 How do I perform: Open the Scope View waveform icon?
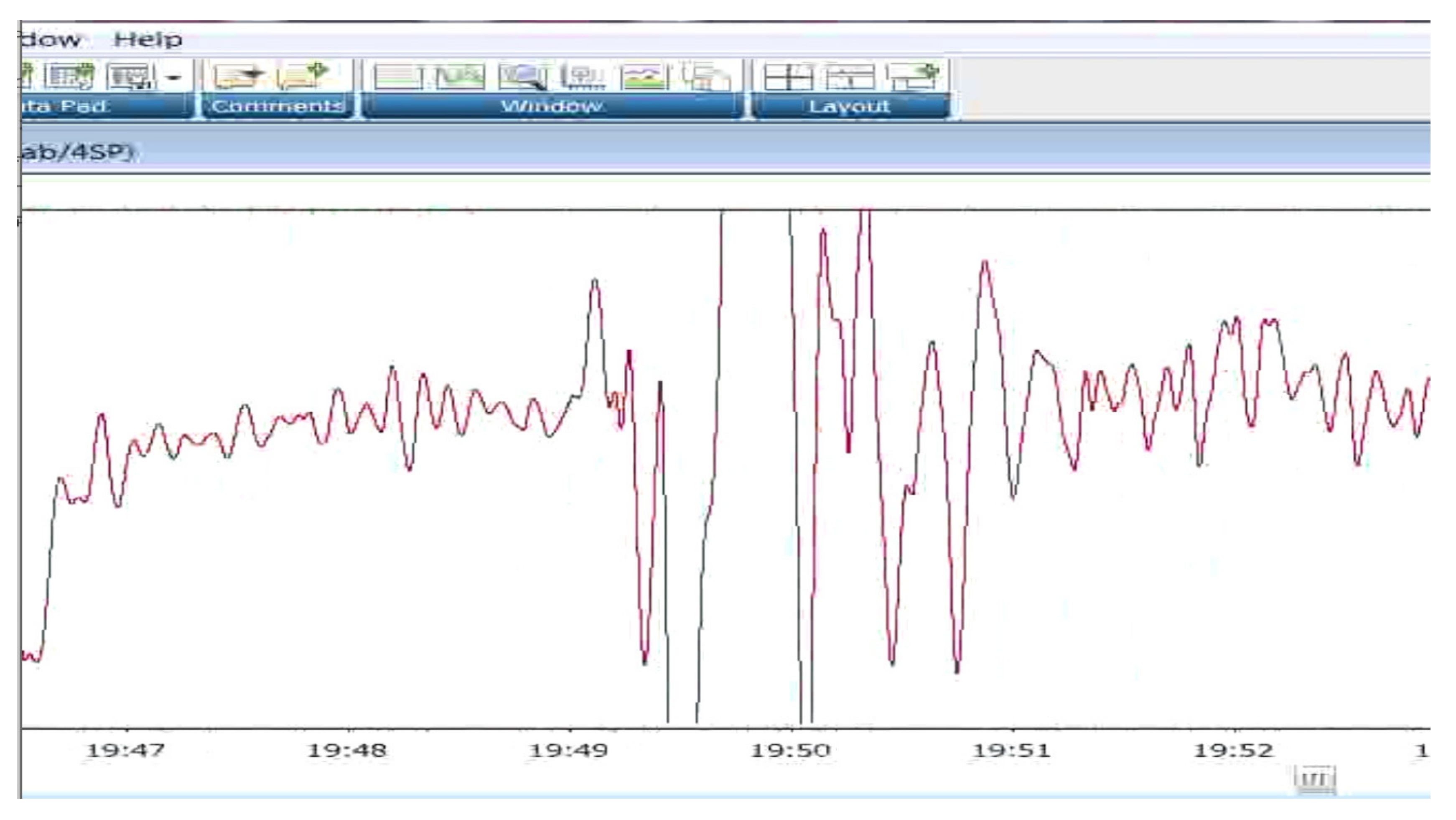coord(460,77)
